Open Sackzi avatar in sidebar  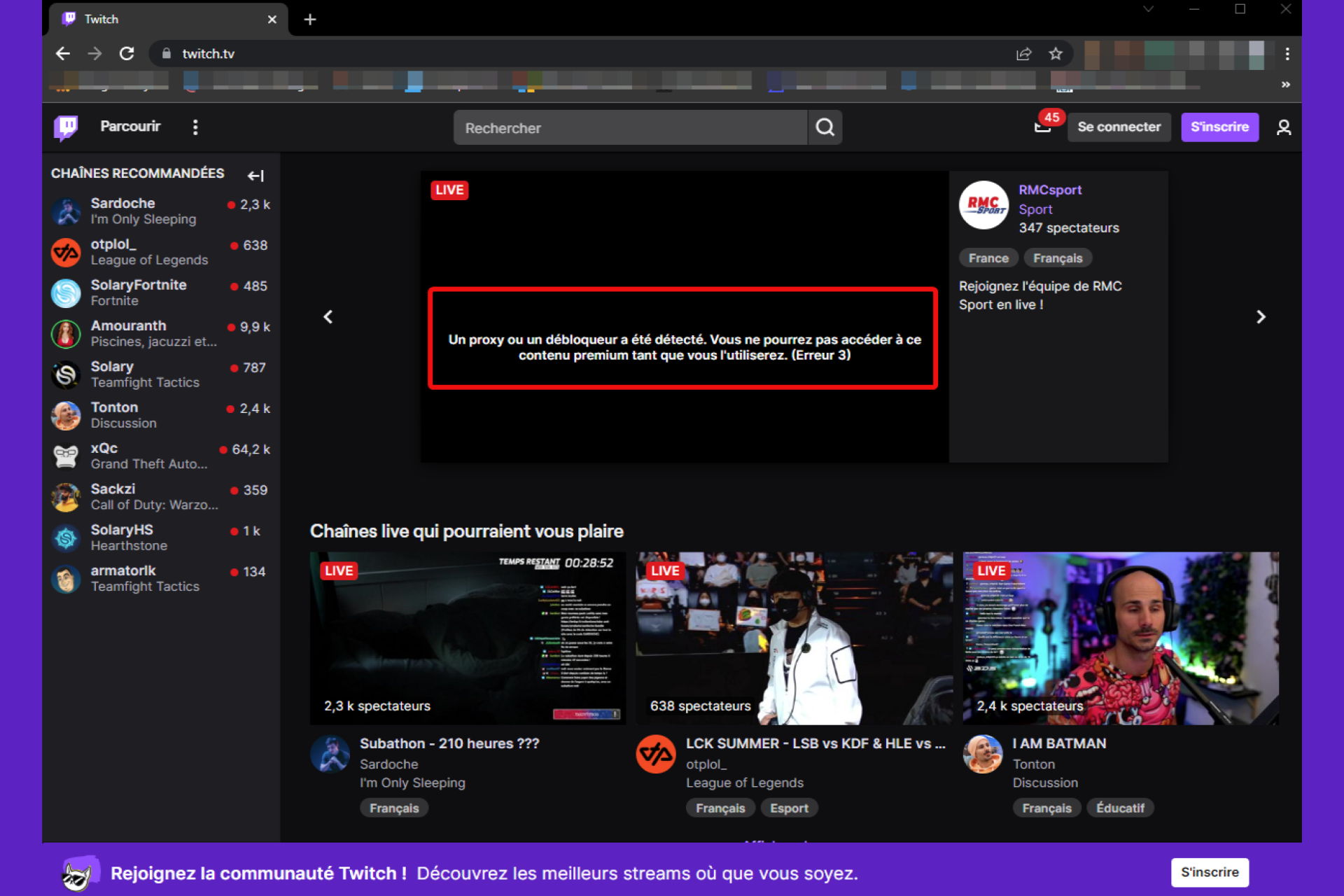[x=66, y=497]
